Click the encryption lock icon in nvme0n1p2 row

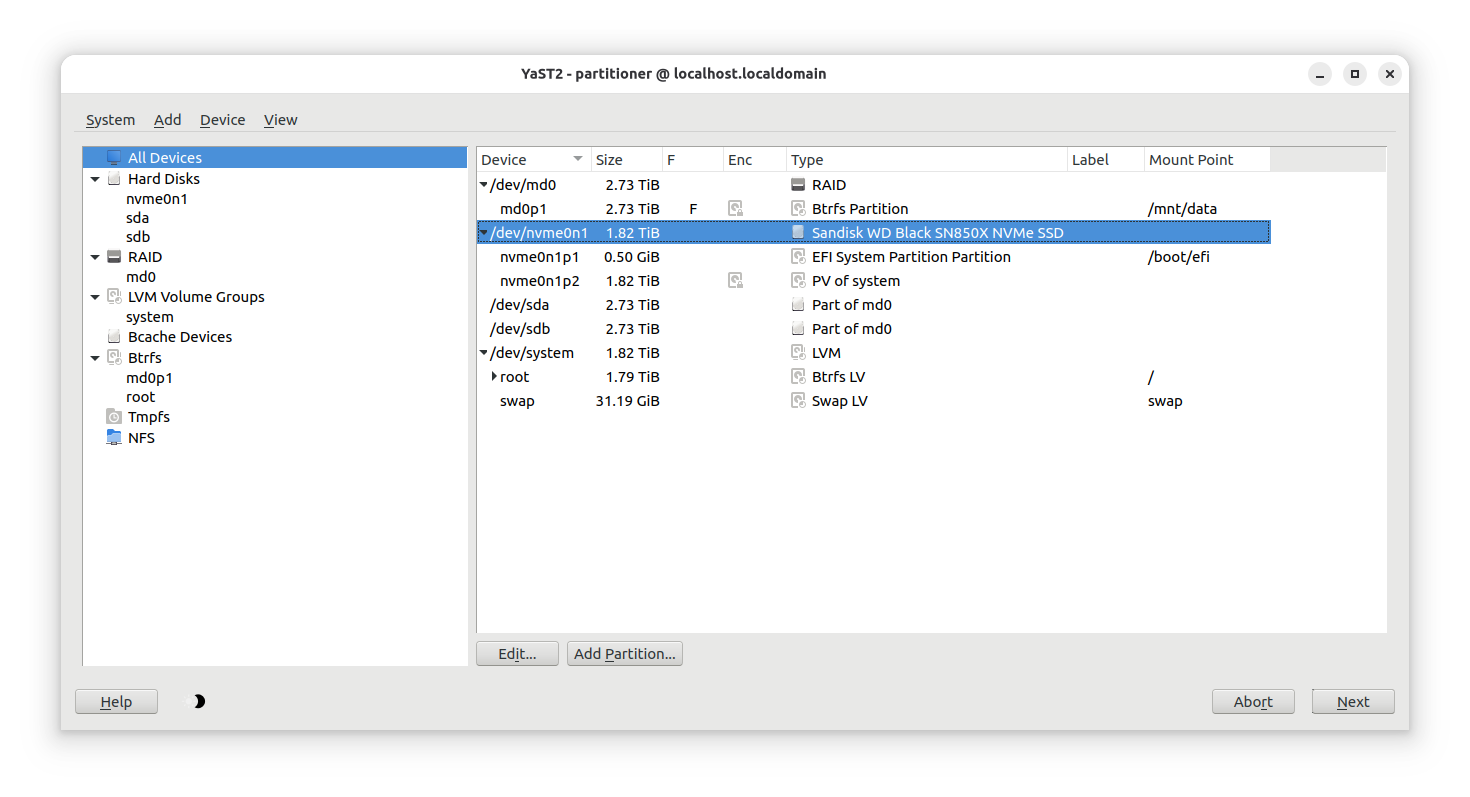(x=735, y=281)
